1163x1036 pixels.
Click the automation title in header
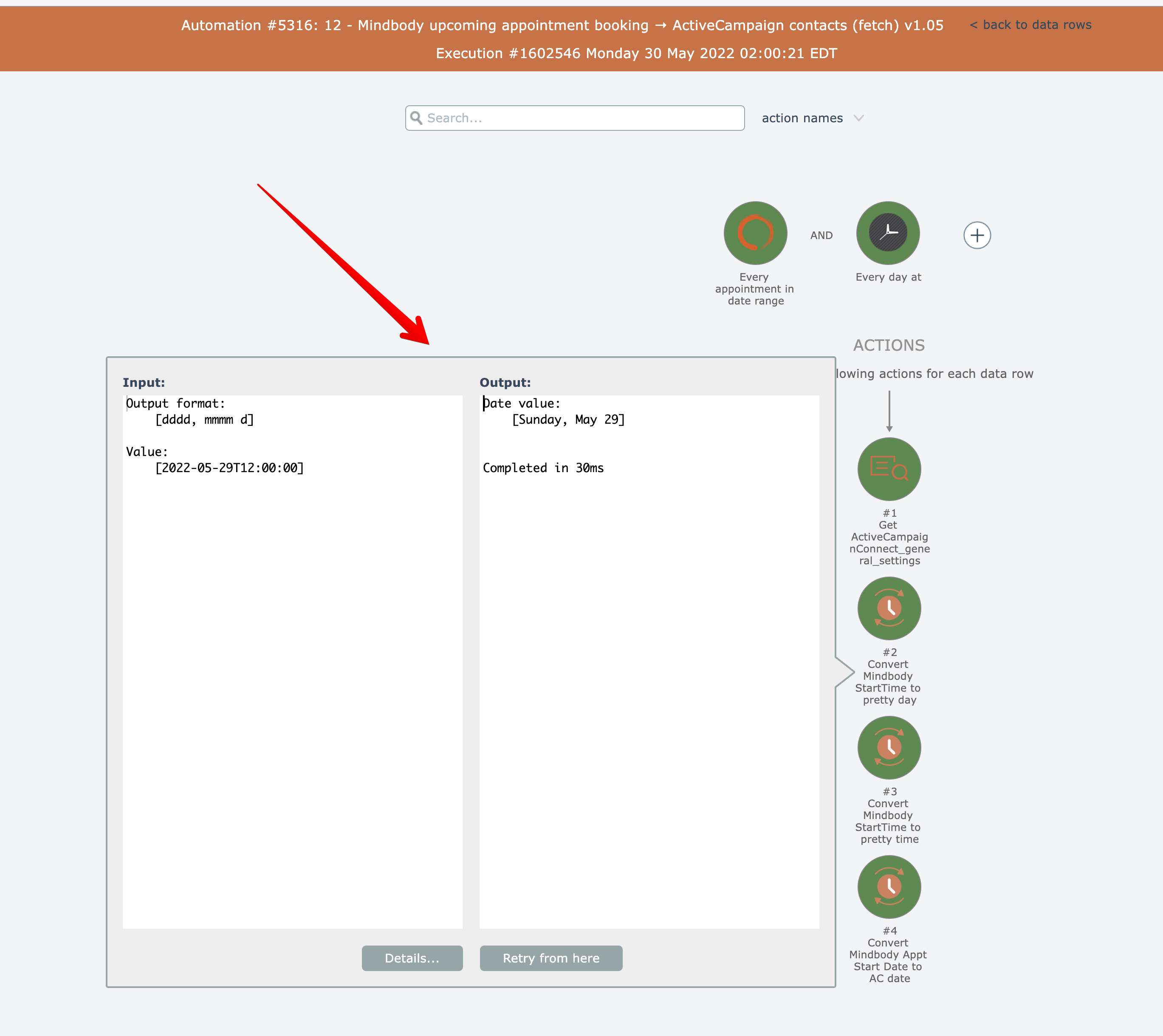pos(562,25)
